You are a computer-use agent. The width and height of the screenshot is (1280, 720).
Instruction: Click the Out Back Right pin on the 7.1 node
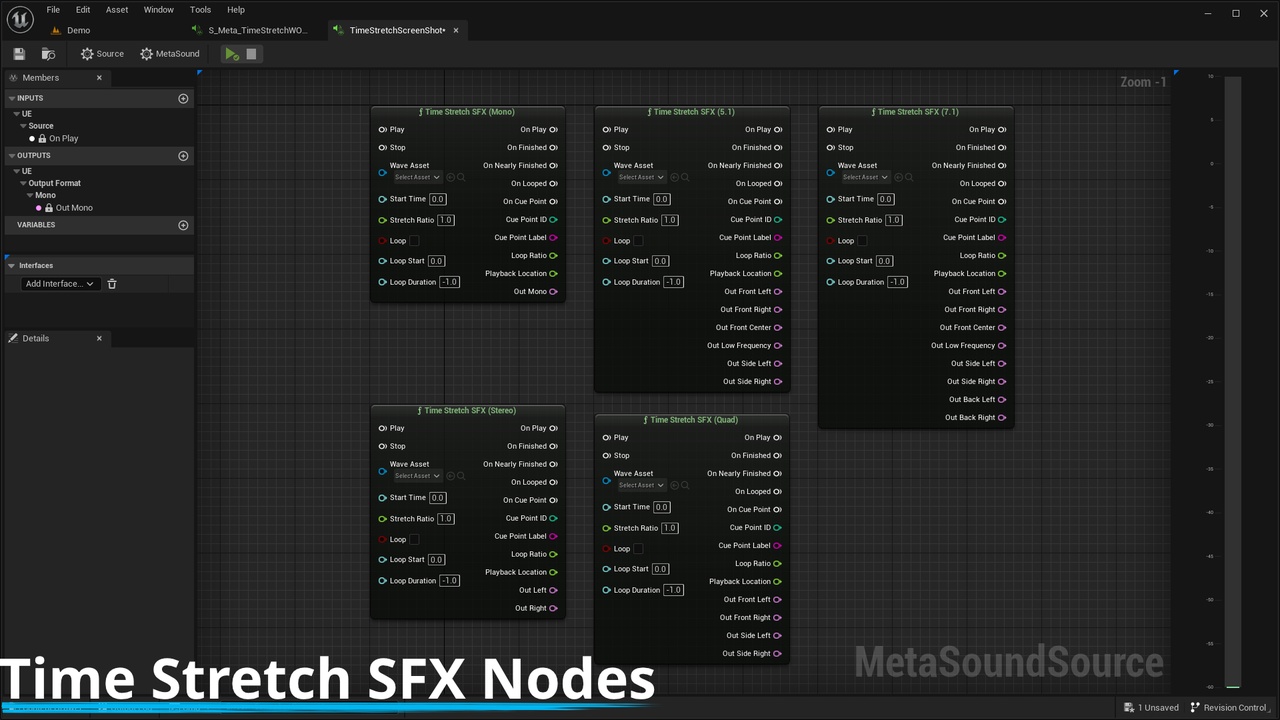click(x=1002, y=418)
